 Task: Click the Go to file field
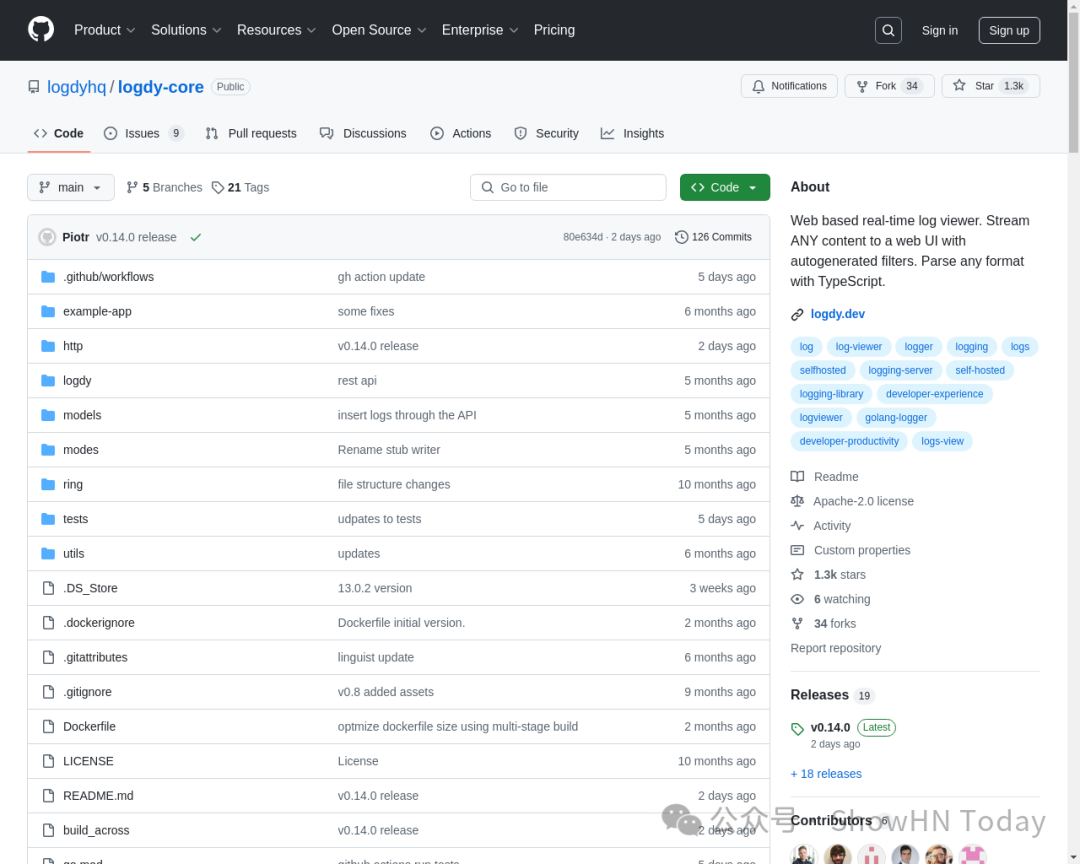(x=568, y=187)
